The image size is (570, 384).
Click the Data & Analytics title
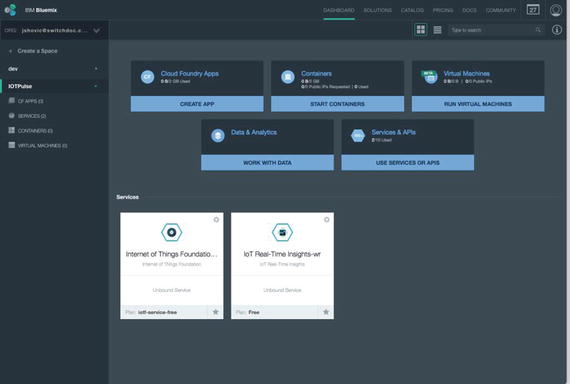click(254, 132)
